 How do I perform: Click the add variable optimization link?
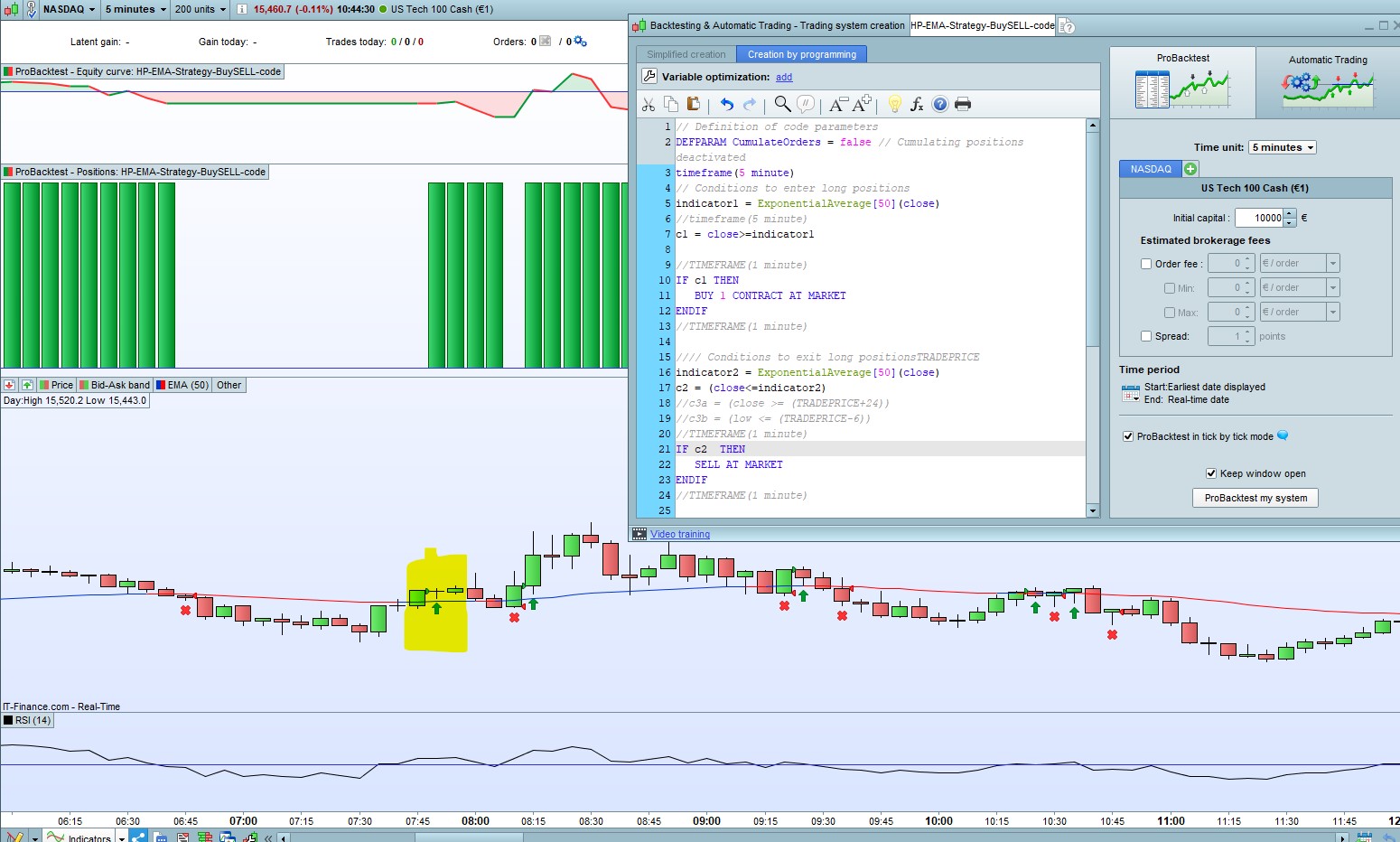(784, 78)
